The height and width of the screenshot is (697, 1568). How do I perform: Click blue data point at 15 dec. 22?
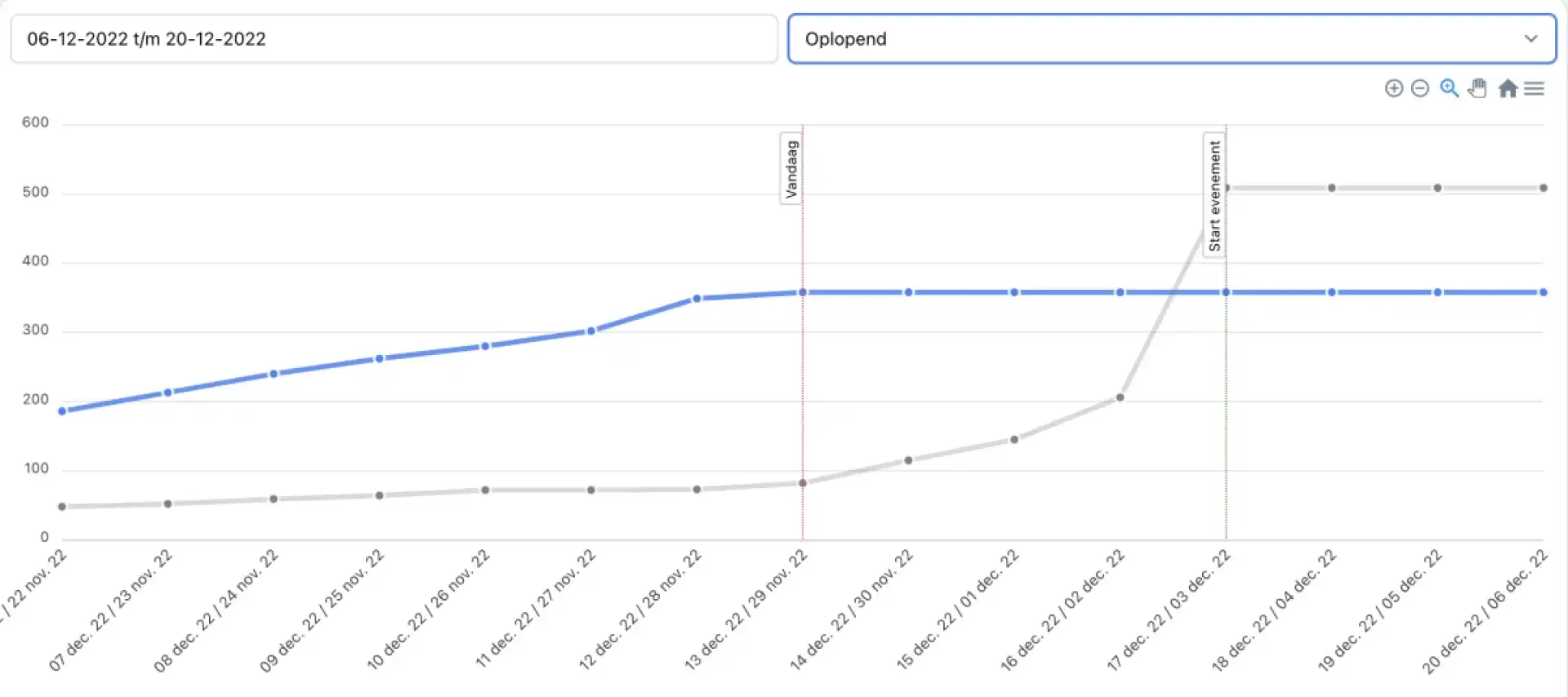click(x=1014, y=292)
